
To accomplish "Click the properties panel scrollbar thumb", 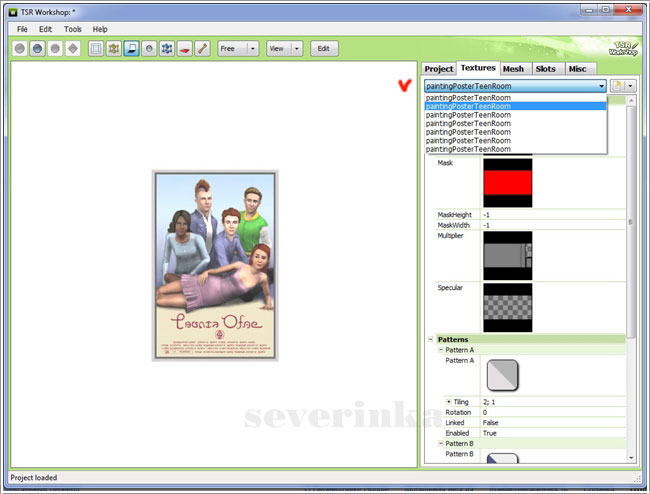I will tap(631, 222).
